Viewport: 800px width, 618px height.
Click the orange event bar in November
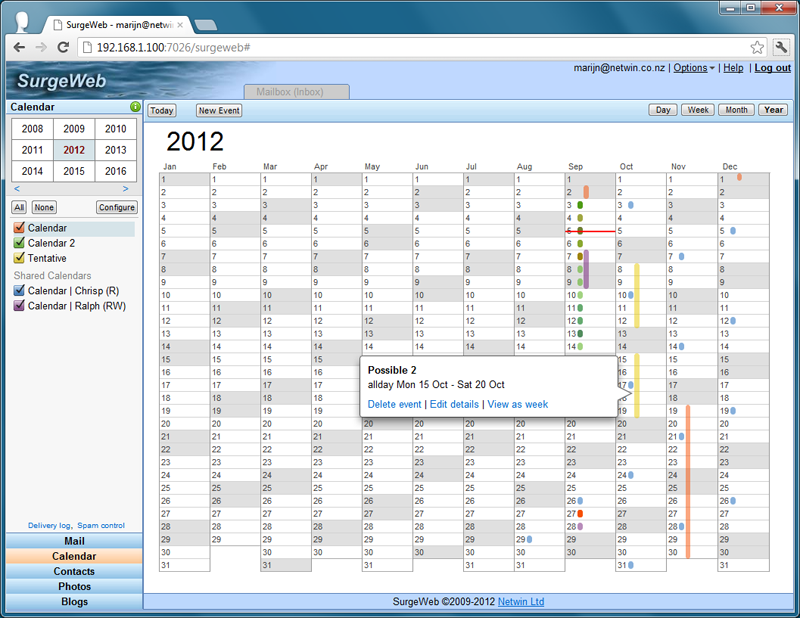(x=688, y=480)
